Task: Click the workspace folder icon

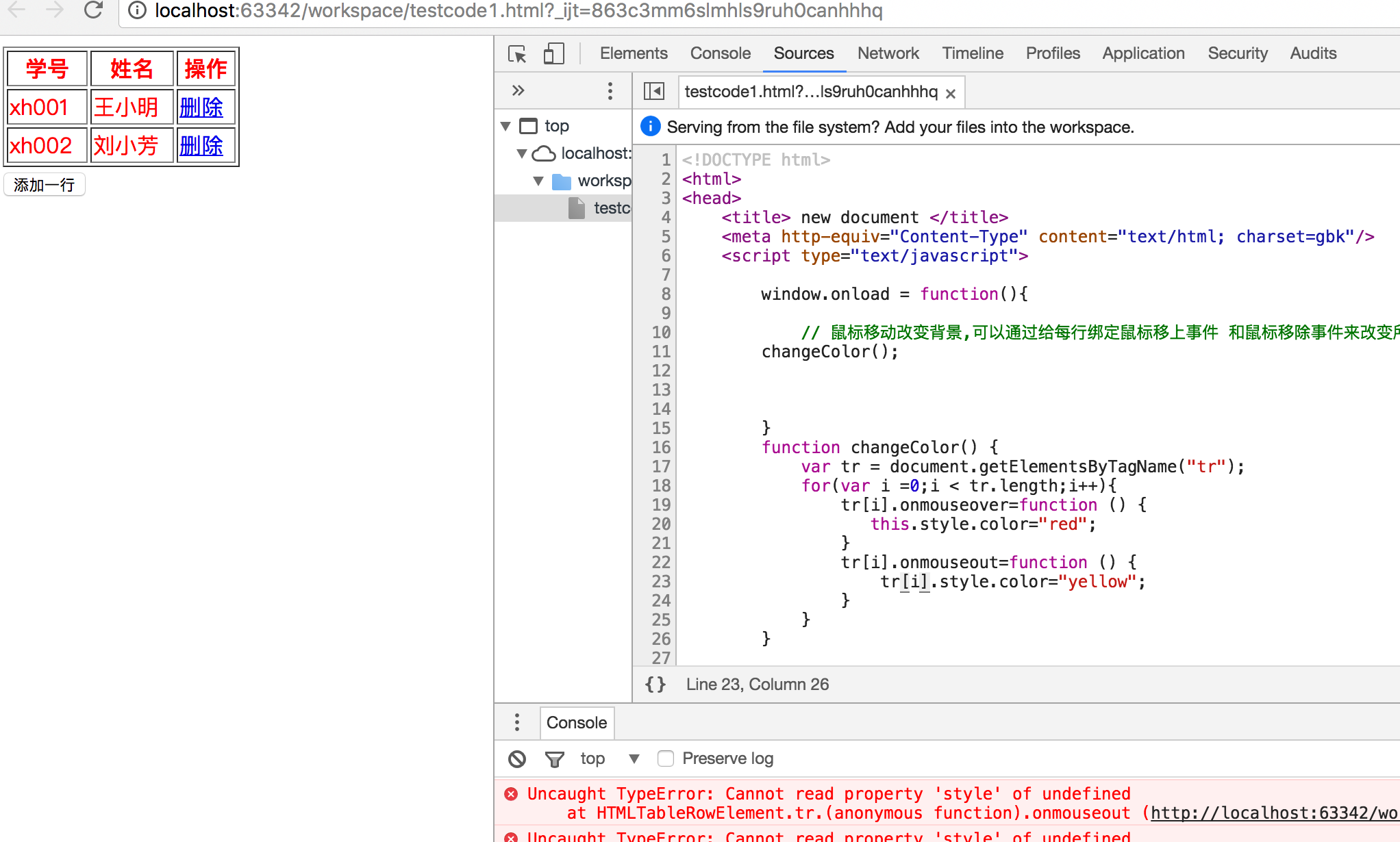Action: pos(562,181)
